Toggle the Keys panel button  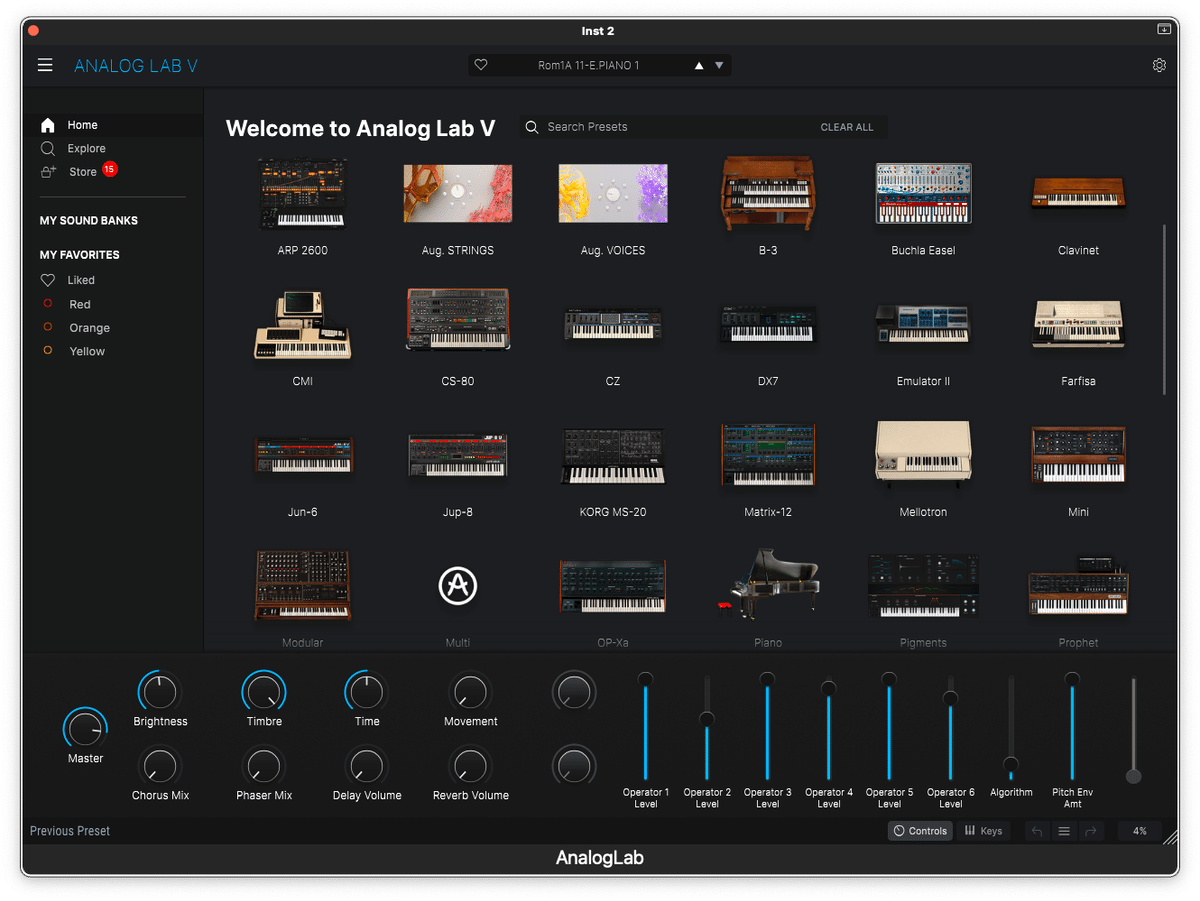pyautogui.click(x=983, y=831)
